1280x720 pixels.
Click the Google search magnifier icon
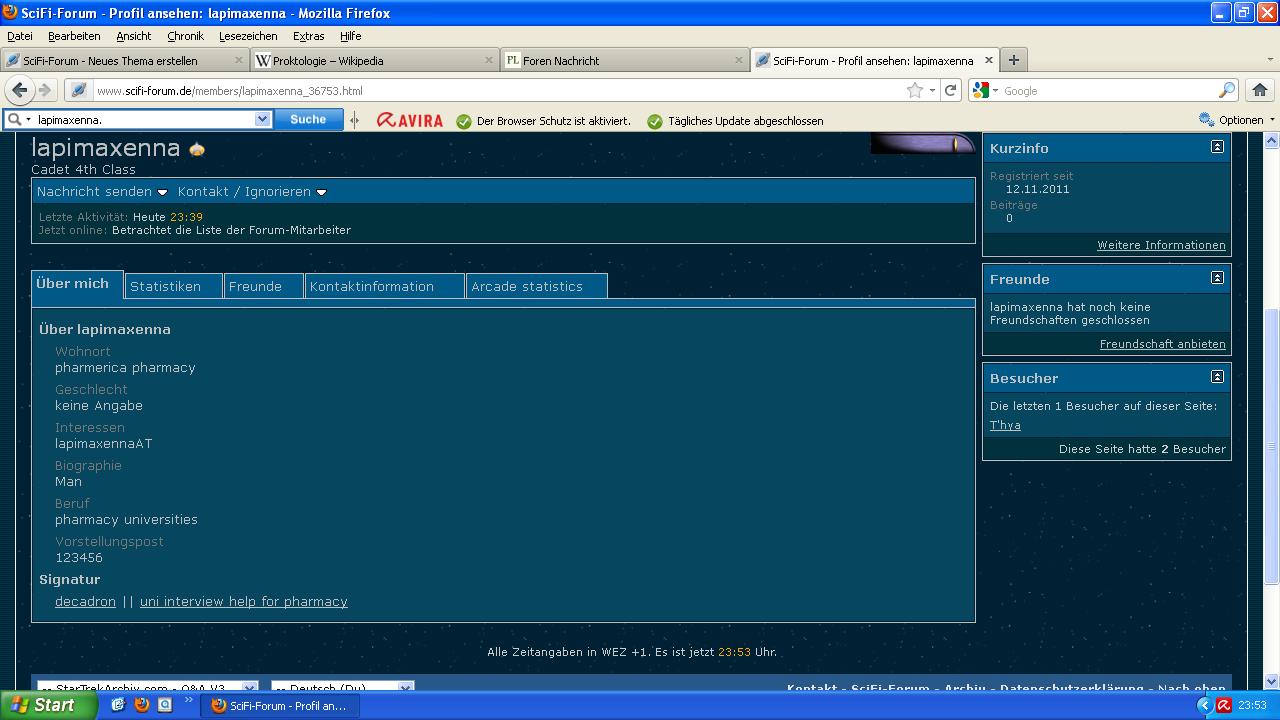[1226, 90]
